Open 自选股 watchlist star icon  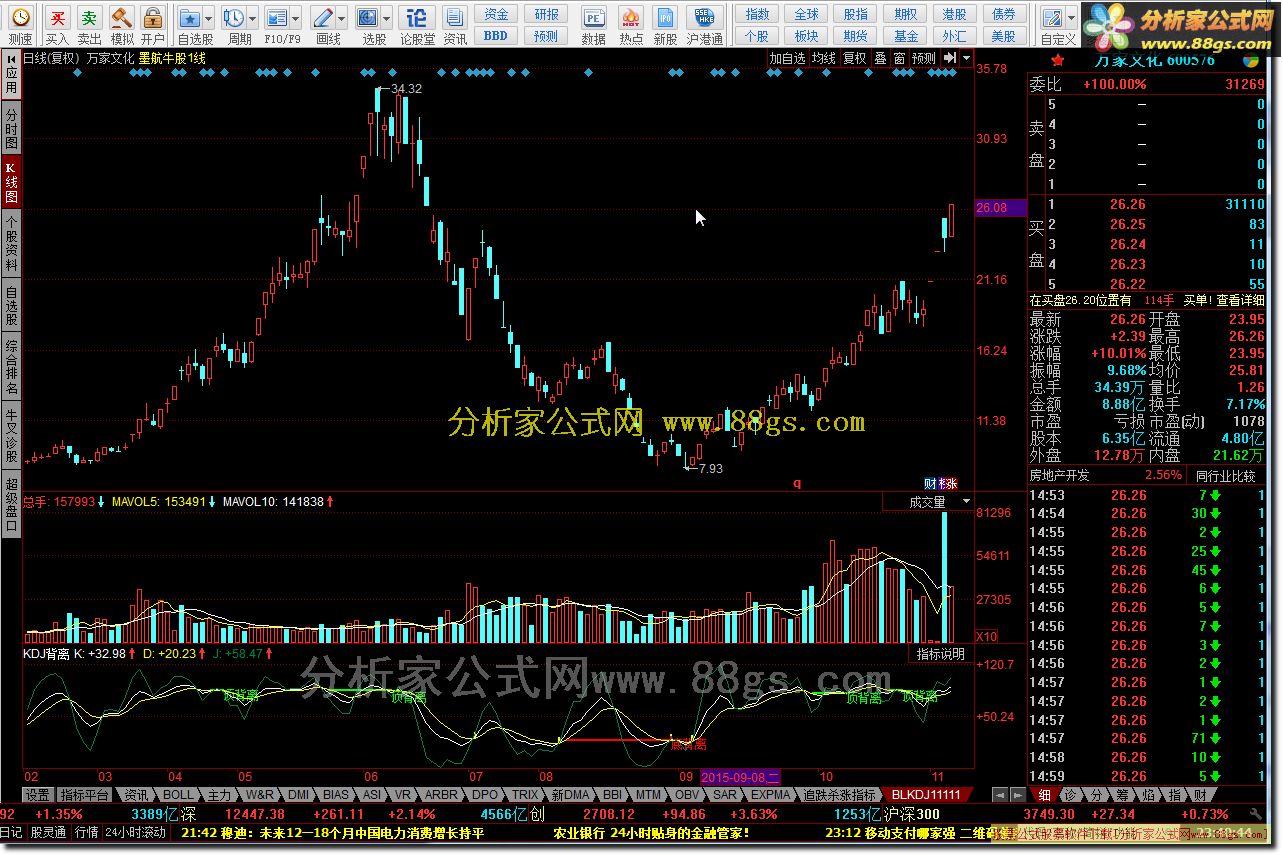tap(189, 18)
